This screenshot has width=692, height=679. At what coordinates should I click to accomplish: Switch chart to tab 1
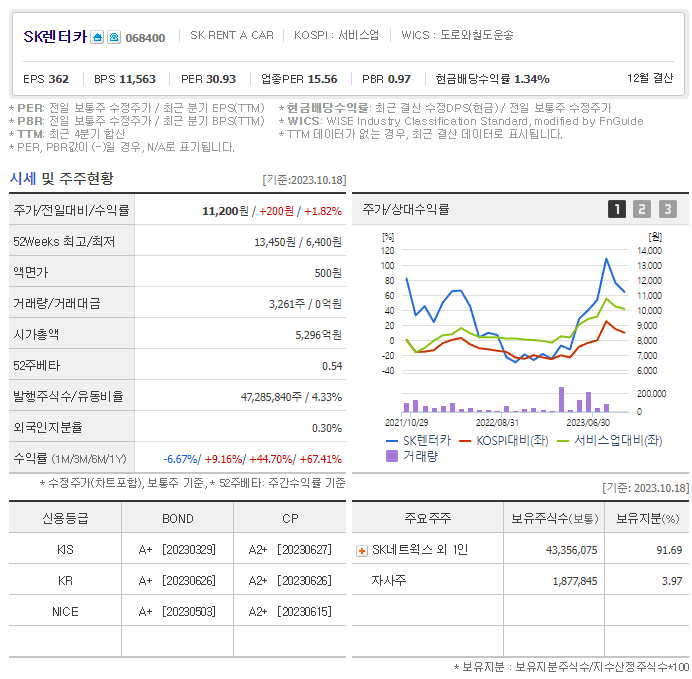tap(617, 209)
